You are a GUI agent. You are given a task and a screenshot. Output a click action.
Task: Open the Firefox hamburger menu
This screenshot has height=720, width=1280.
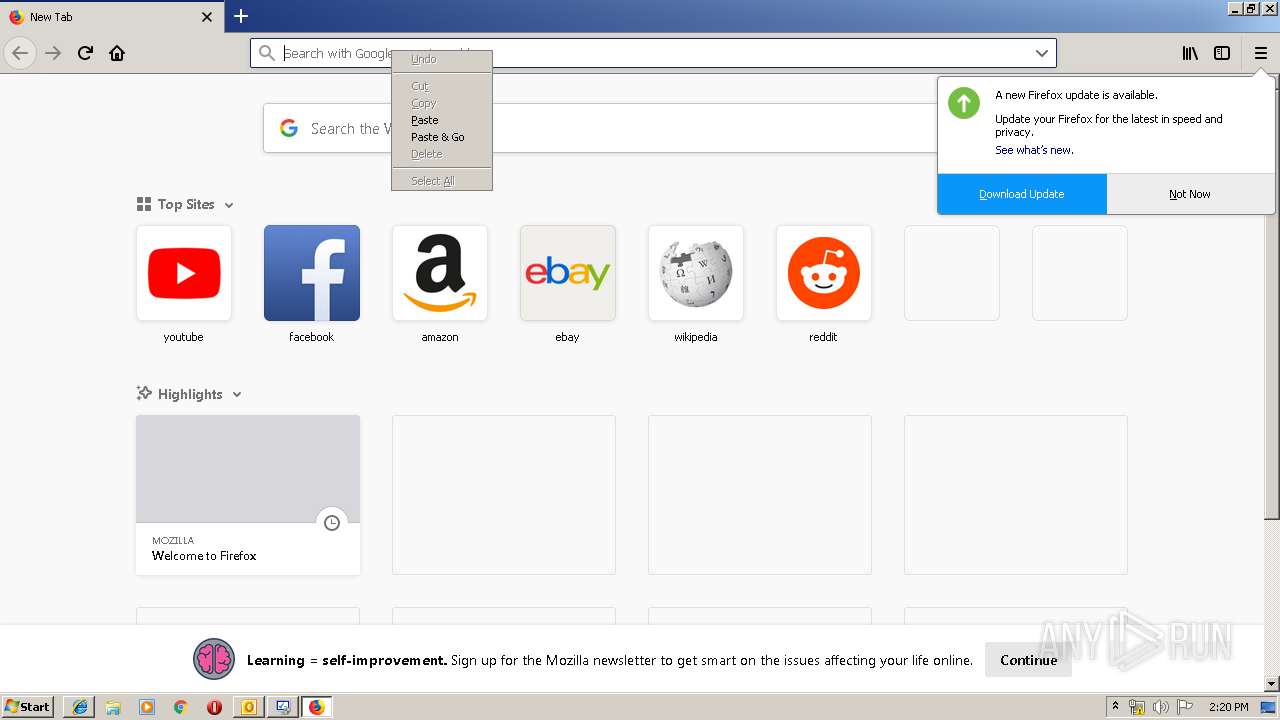click(x=1260, y=53)
